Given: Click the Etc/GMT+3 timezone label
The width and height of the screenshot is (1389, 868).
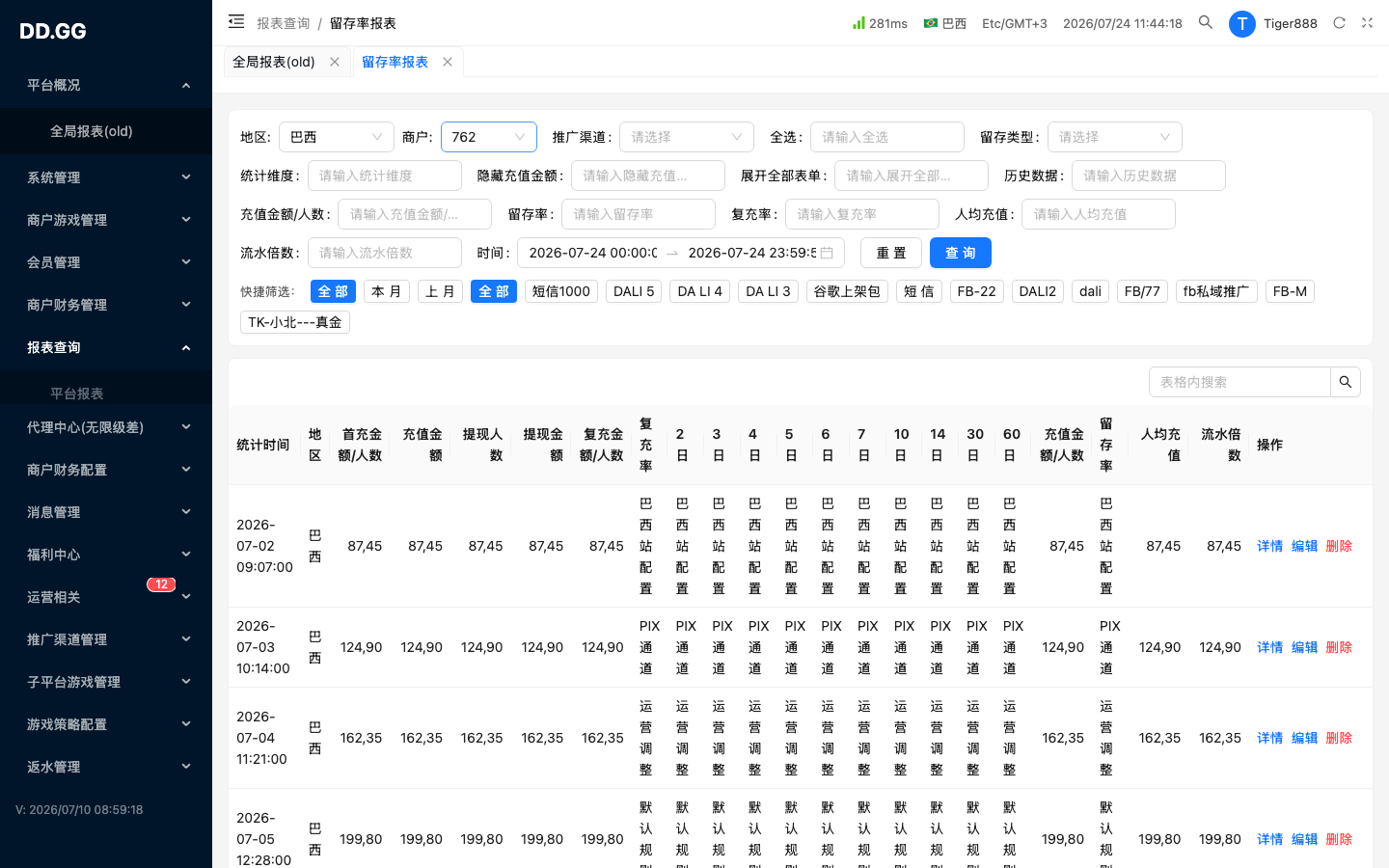Looking at the screenshot, I should tap(1015, 23).
